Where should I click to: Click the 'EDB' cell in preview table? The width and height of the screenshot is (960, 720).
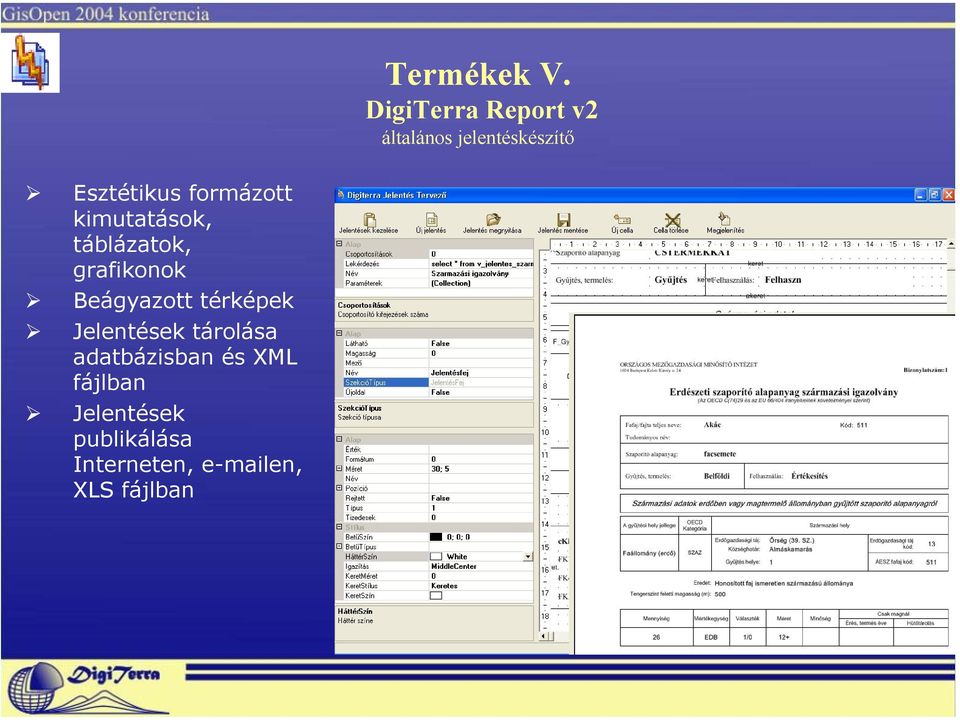click(x=711, y=637)
